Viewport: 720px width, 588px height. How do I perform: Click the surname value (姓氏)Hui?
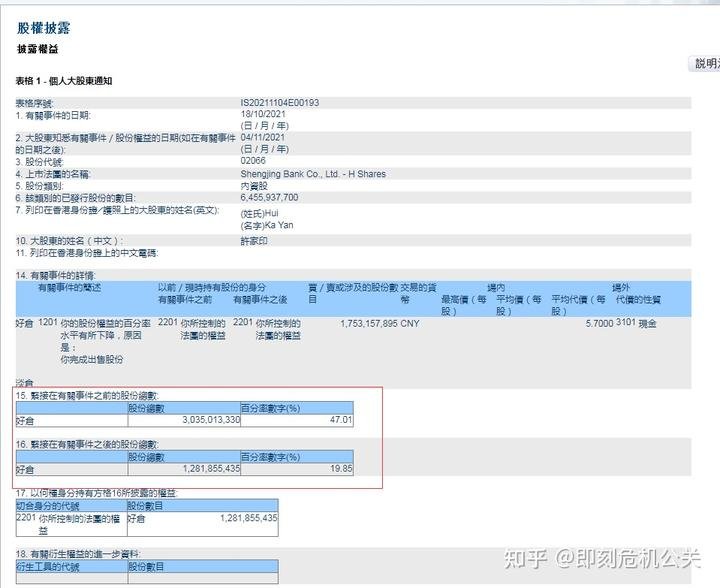pos(259,213)
